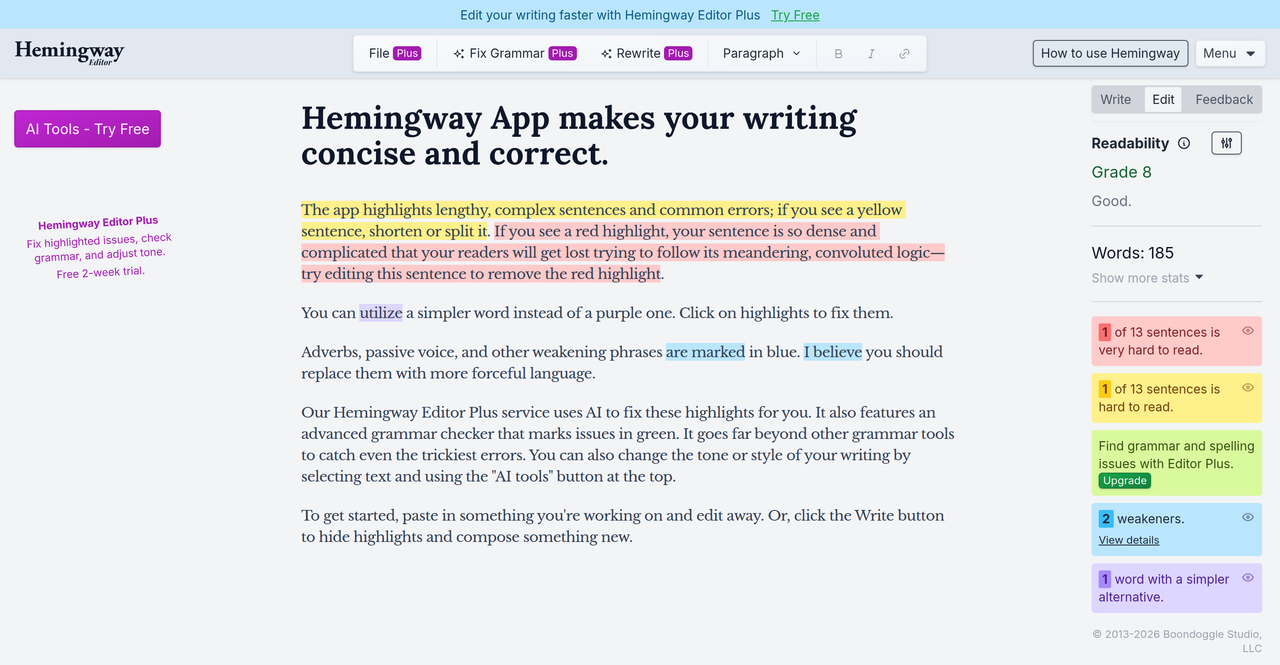Open the Fix Grammar Plus tool
Screen dimensions: 1280x665
coord(514,54)
